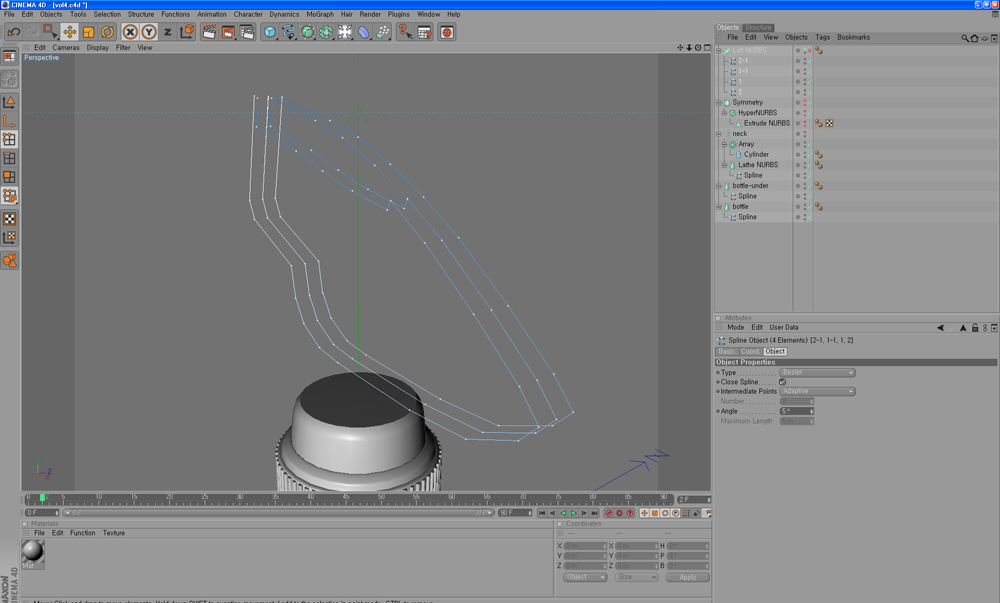Viewport: 1000px width, 603px height.
Task: Toggle the Y axis lock
Action: (x=149, y=32)
